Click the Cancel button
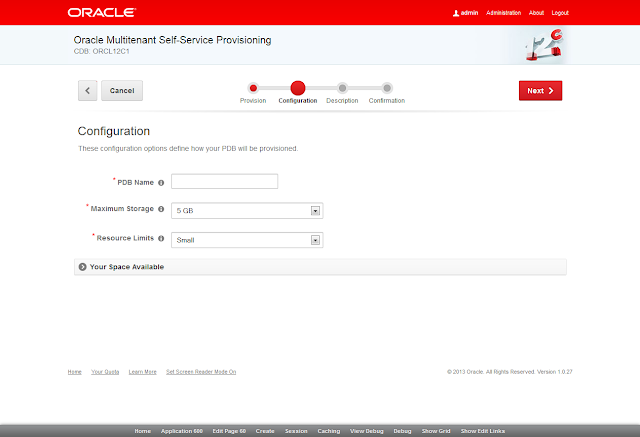Screen dimensions: 640x437 tap(122, 91)
